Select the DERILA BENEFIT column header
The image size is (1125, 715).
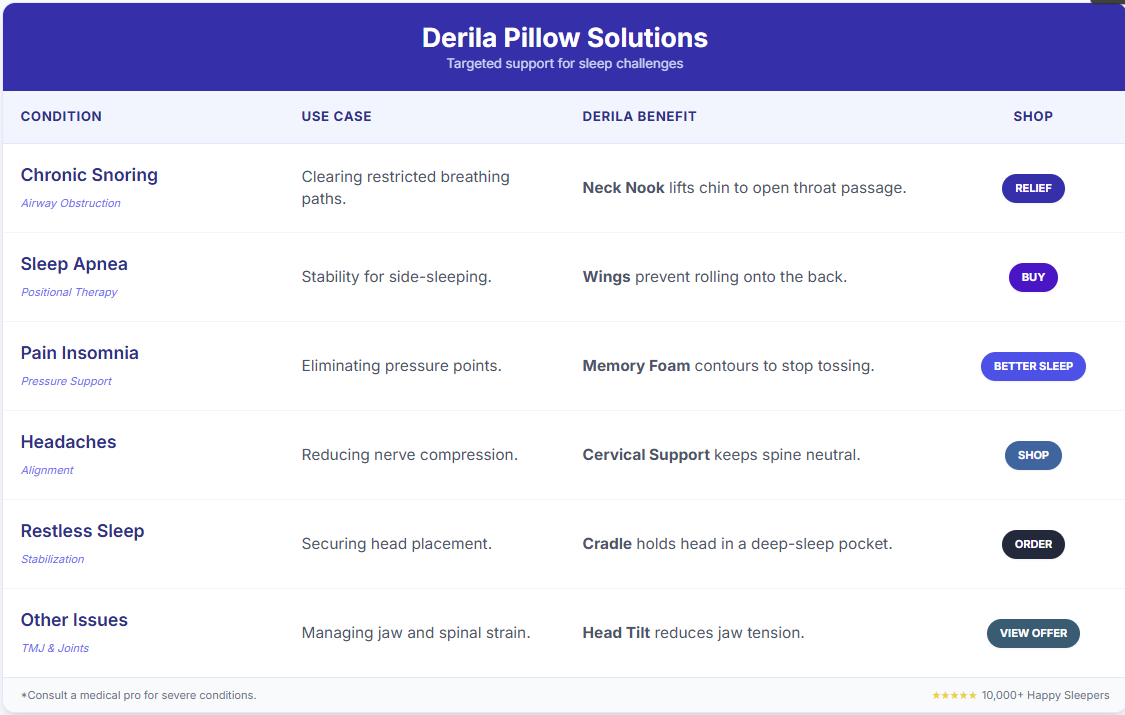(x=639, y=116)
